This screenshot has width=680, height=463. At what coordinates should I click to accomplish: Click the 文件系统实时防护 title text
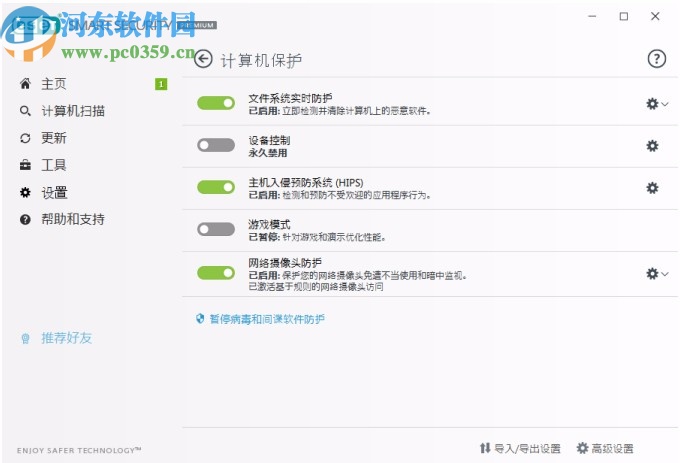[x=290, y=98]
